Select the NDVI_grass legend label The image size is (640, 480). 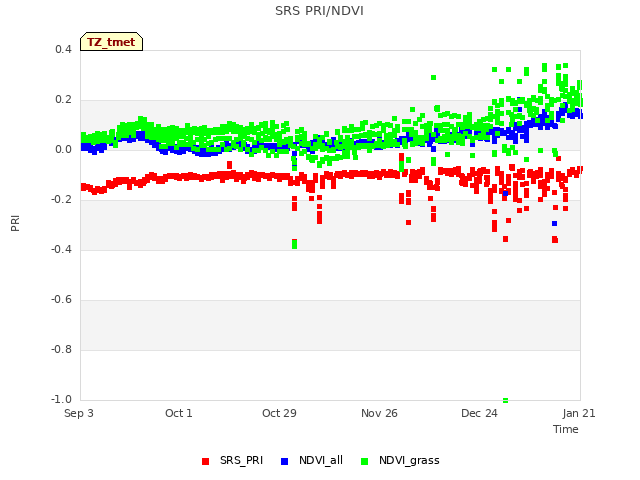coord(409,460)
